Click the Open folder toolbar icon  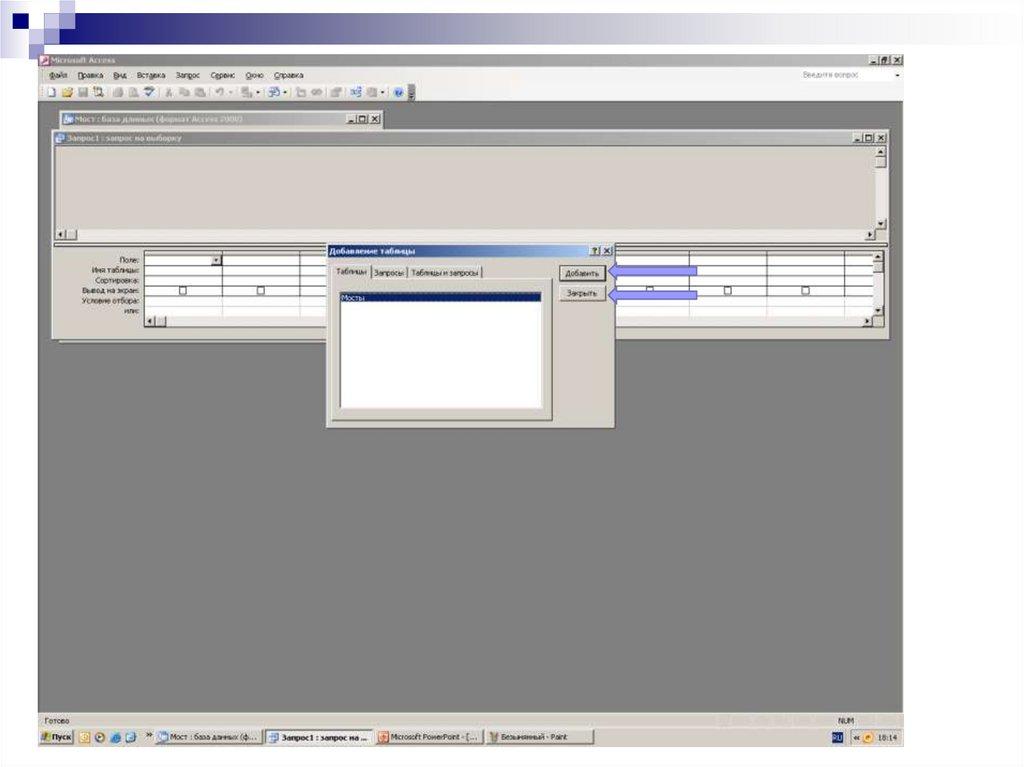[67, 92]
